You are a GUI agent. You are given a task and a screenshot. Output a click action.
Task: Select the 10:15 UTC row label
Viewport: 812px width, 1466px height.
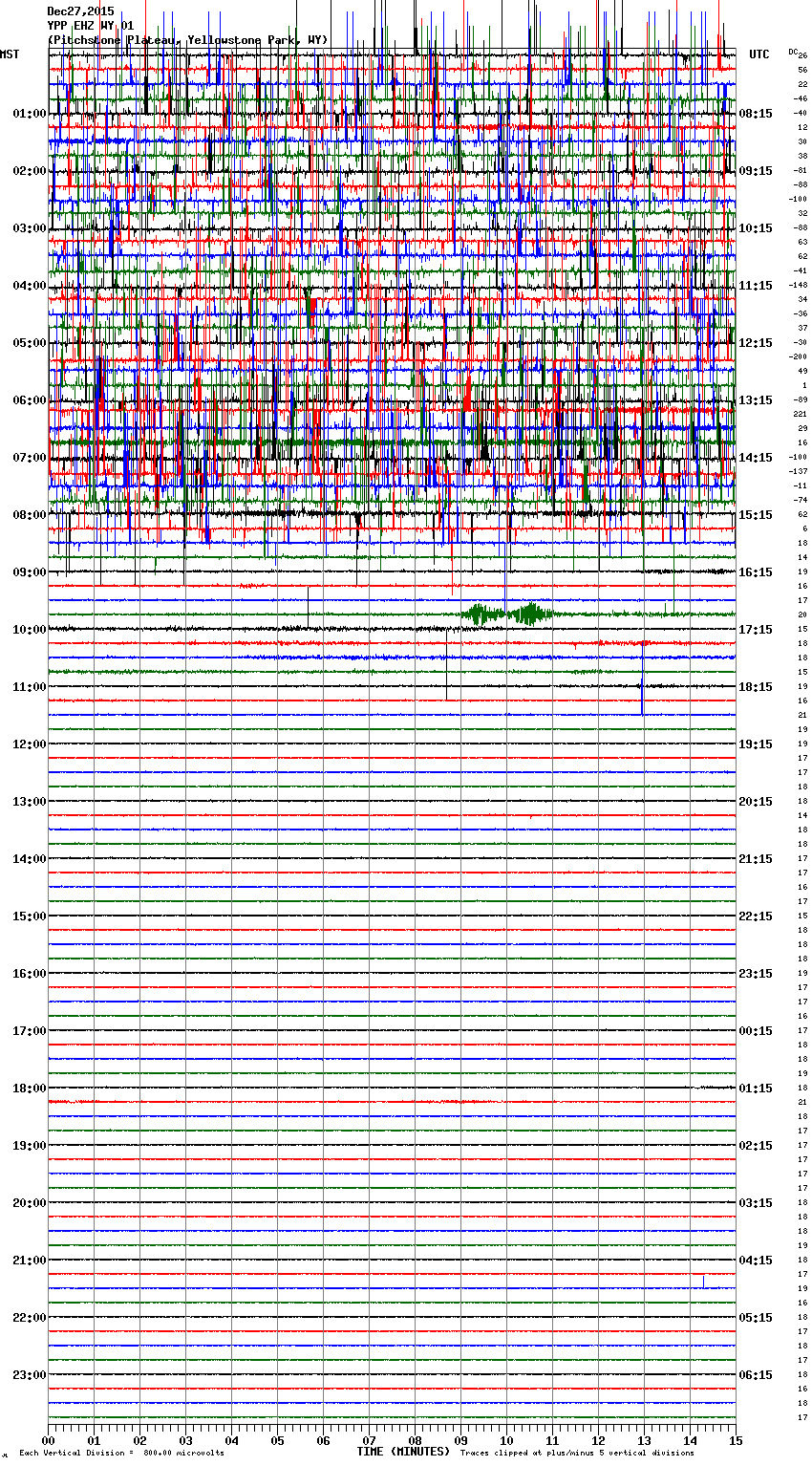click(x=756, y=228)
